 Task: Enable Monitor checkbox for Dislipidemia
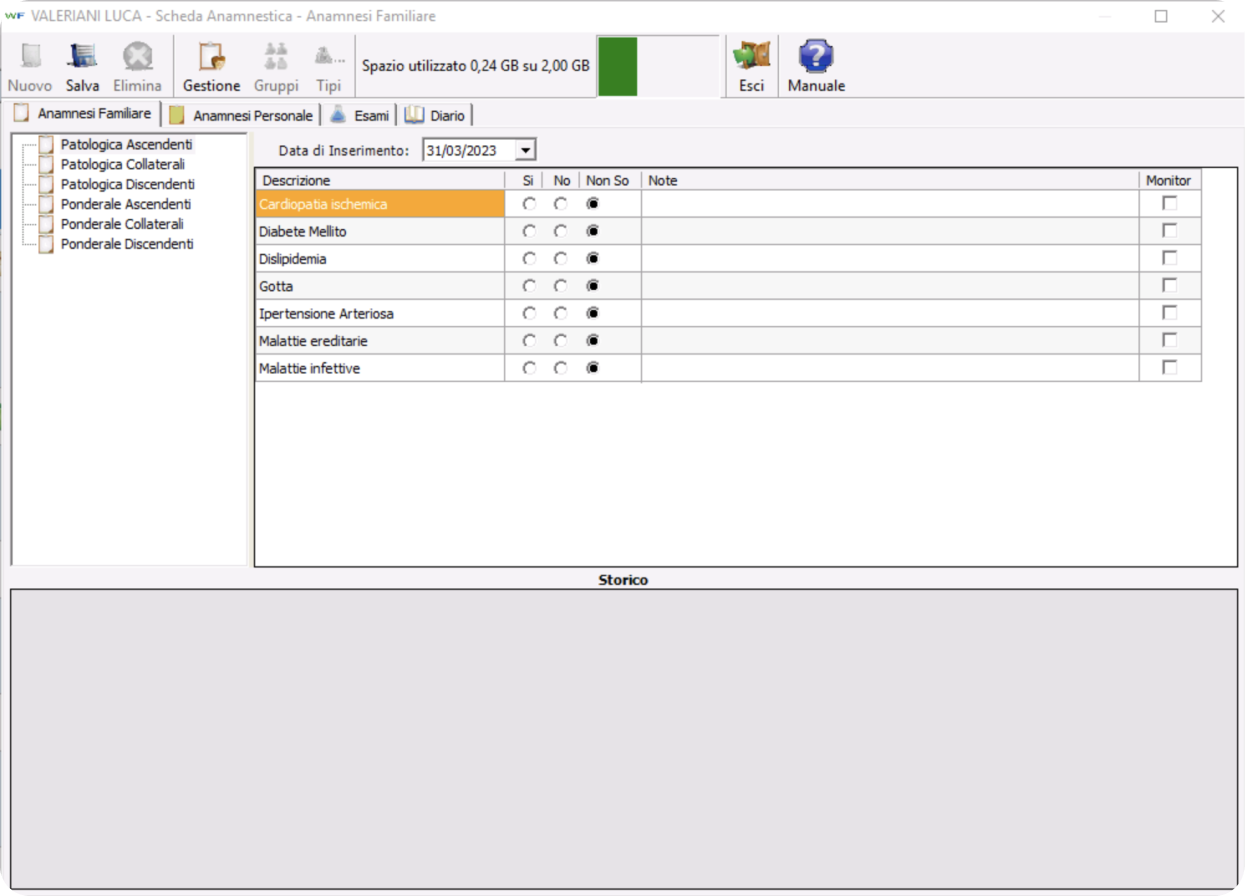click(1169, 258)
